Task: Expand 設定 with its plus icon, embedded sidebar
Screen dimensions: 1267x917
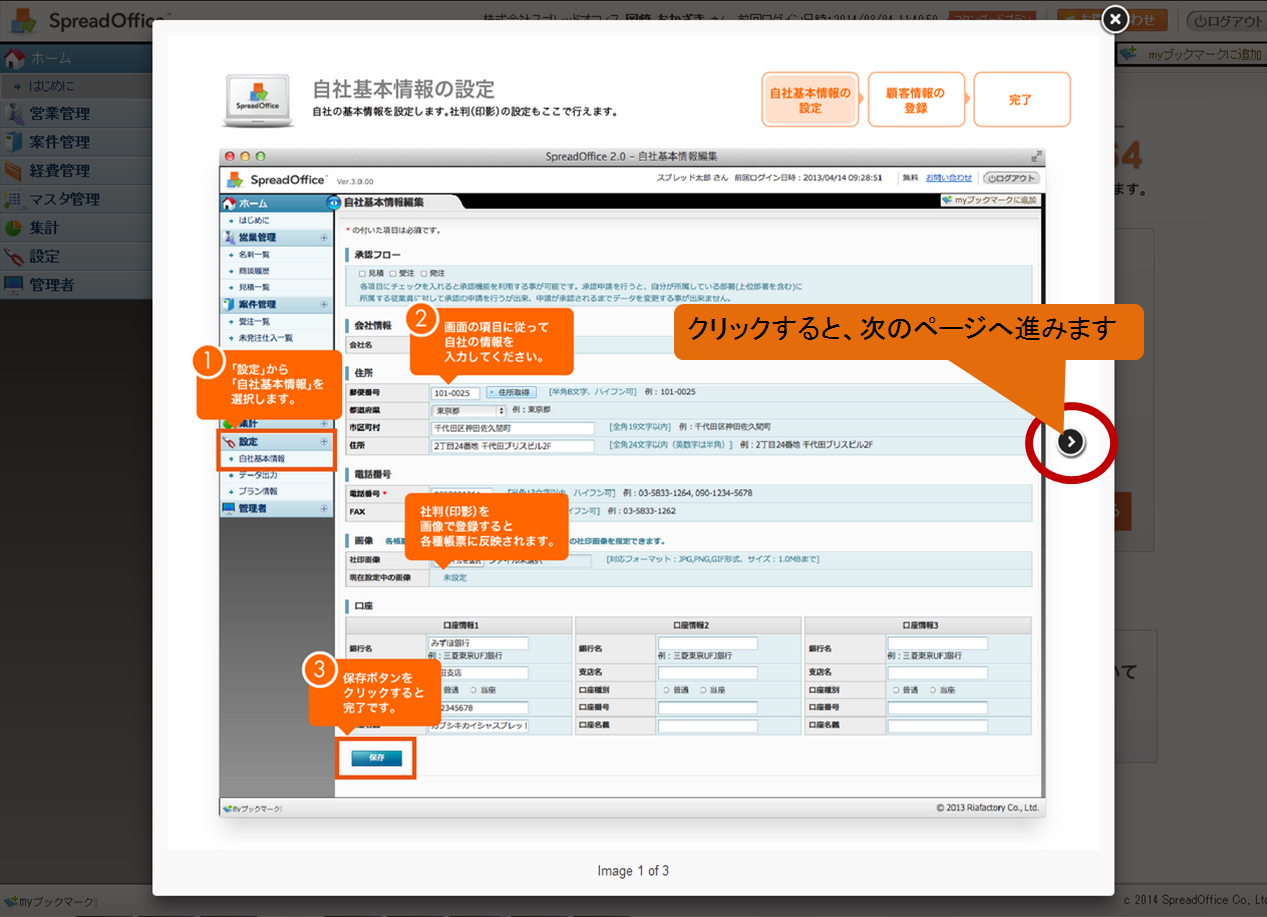Action: 324,441
